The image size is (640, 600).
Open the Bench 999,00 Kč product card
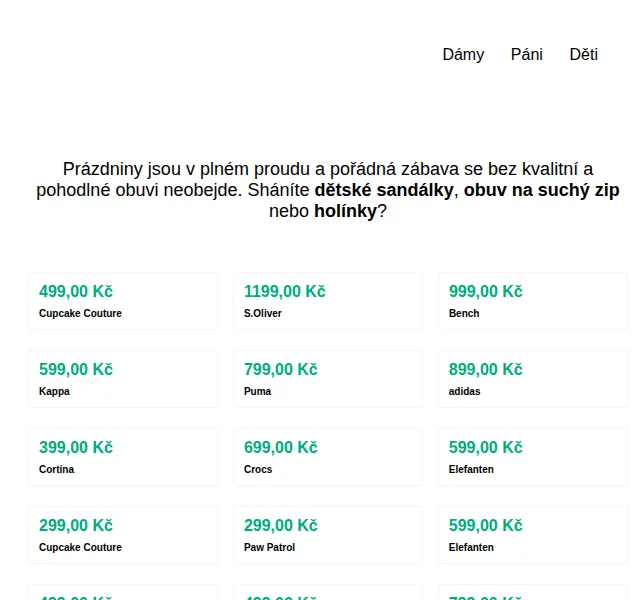tap(533, 301)
